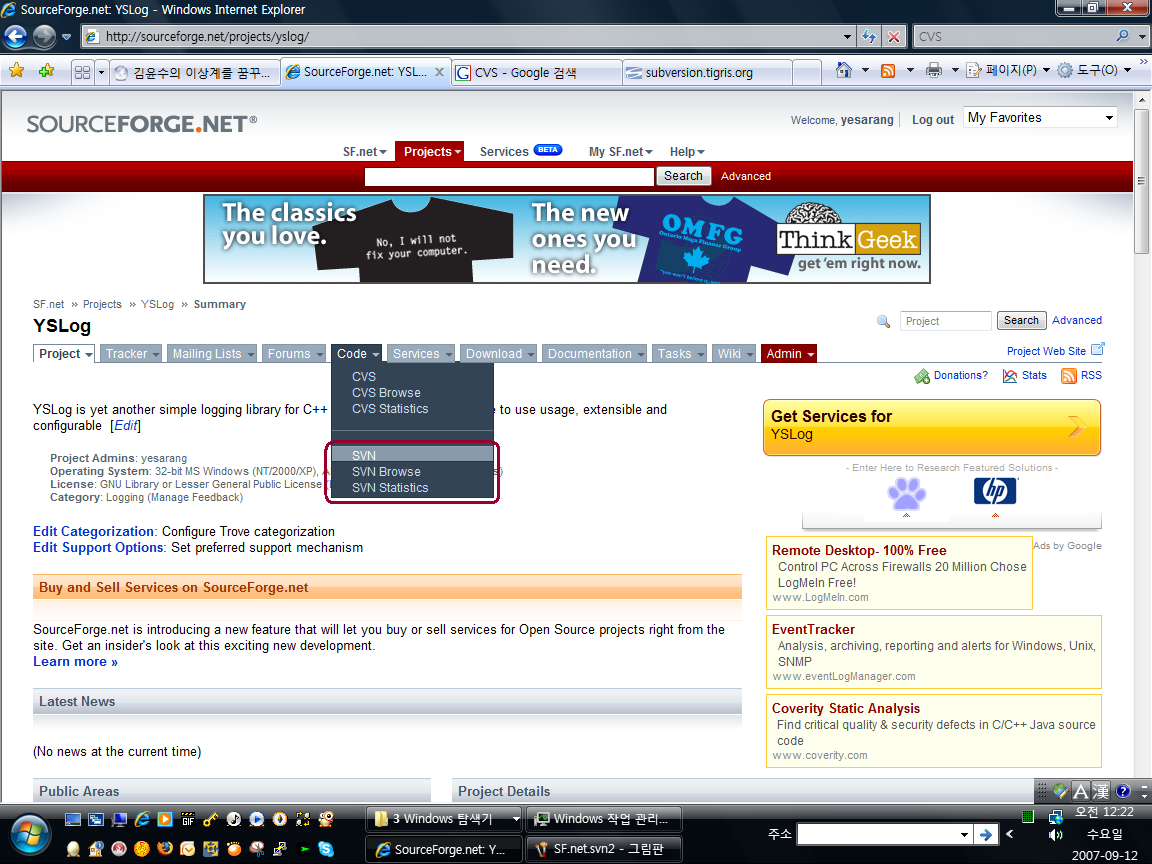Click the orange Feeds icon in the command bar
Screen dimensions: 1152x864
tap(888, 71)
